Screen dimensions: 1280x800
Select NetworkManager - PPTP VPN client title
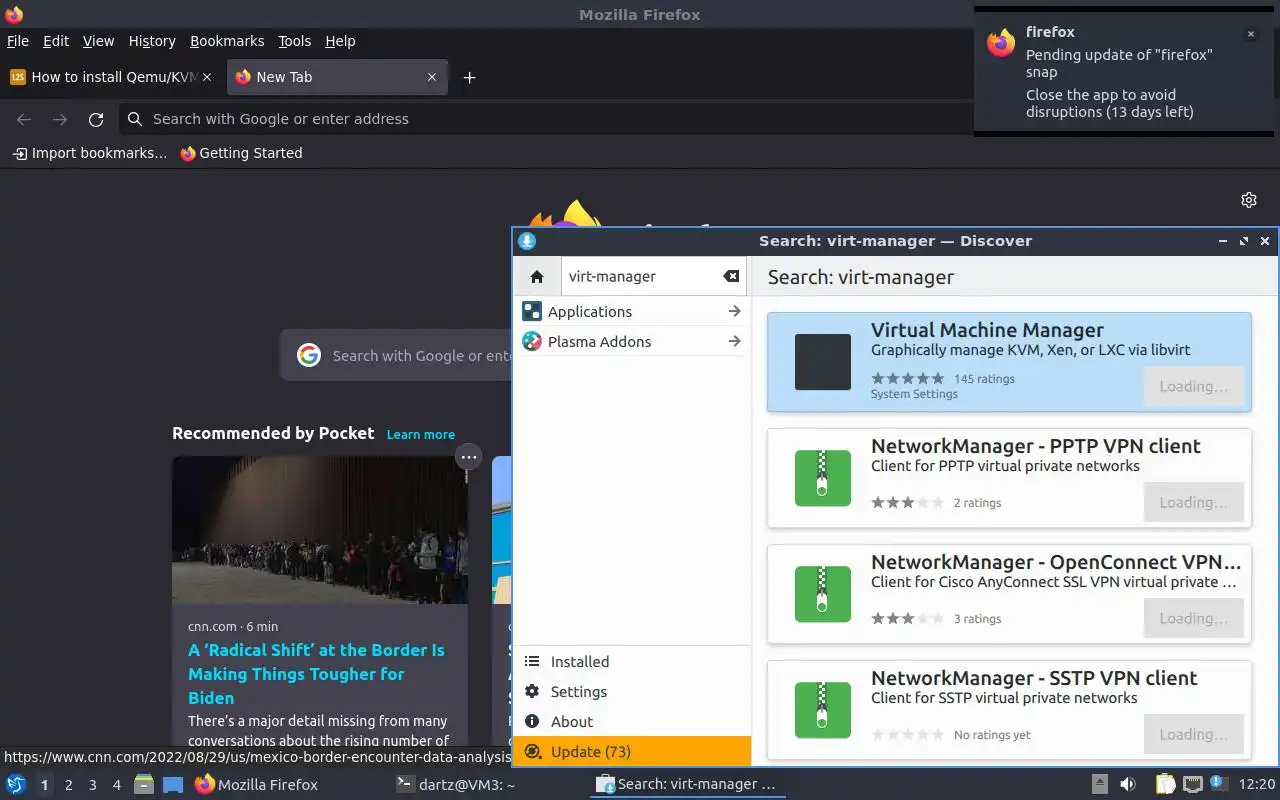pyautogui.click(x=1036, y=447)
